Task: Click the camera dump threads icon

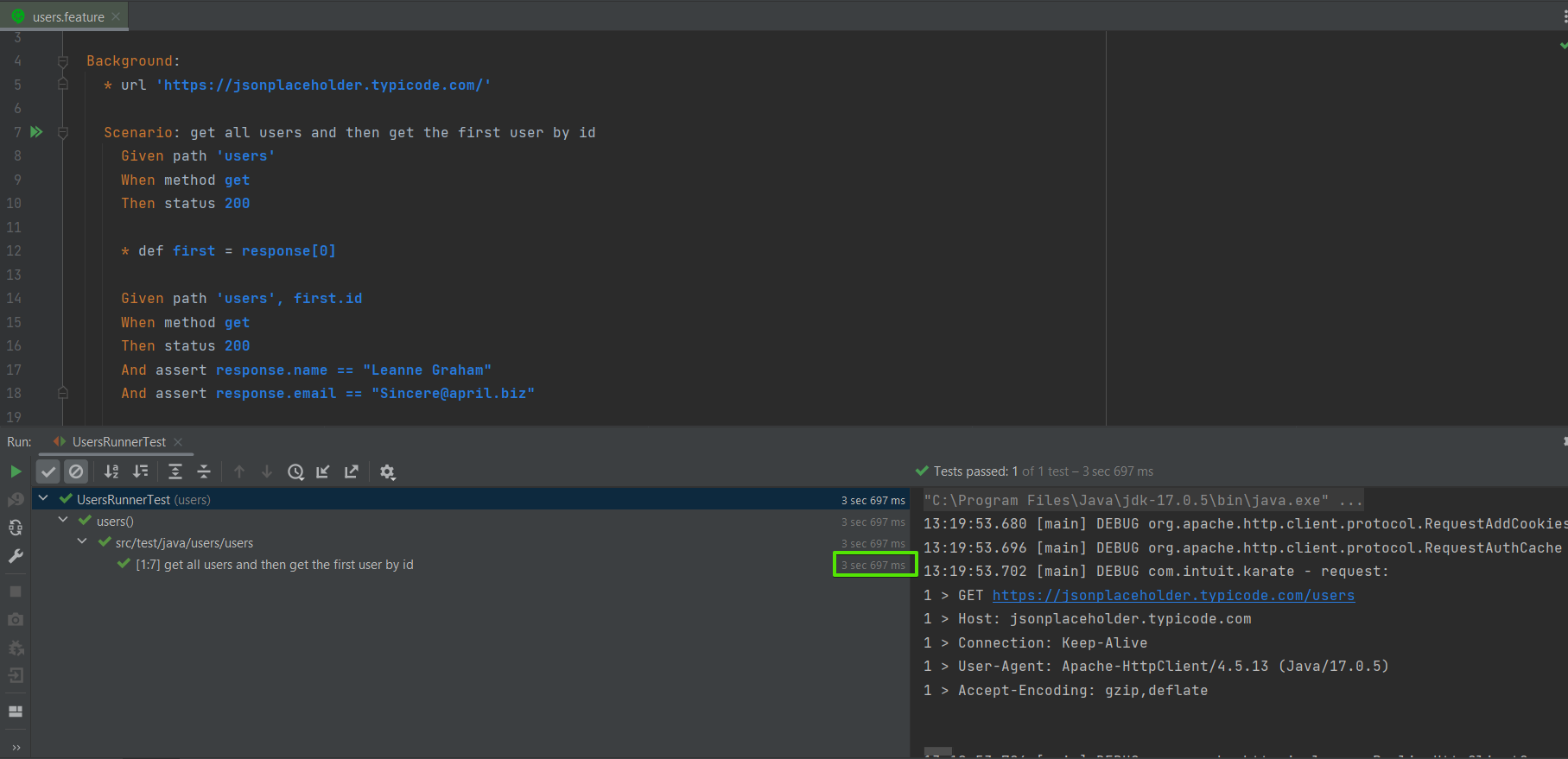Action: point(16,619)
